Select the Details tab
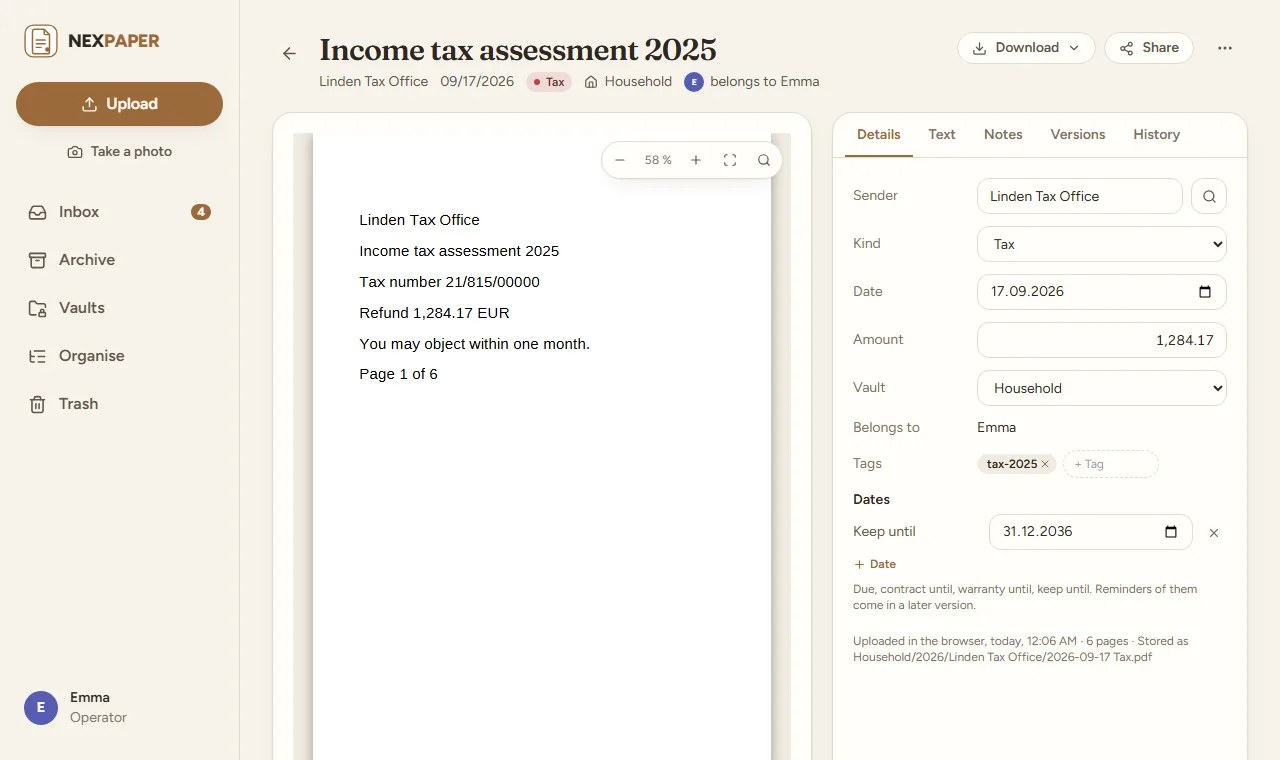 [x=879, y=134]
